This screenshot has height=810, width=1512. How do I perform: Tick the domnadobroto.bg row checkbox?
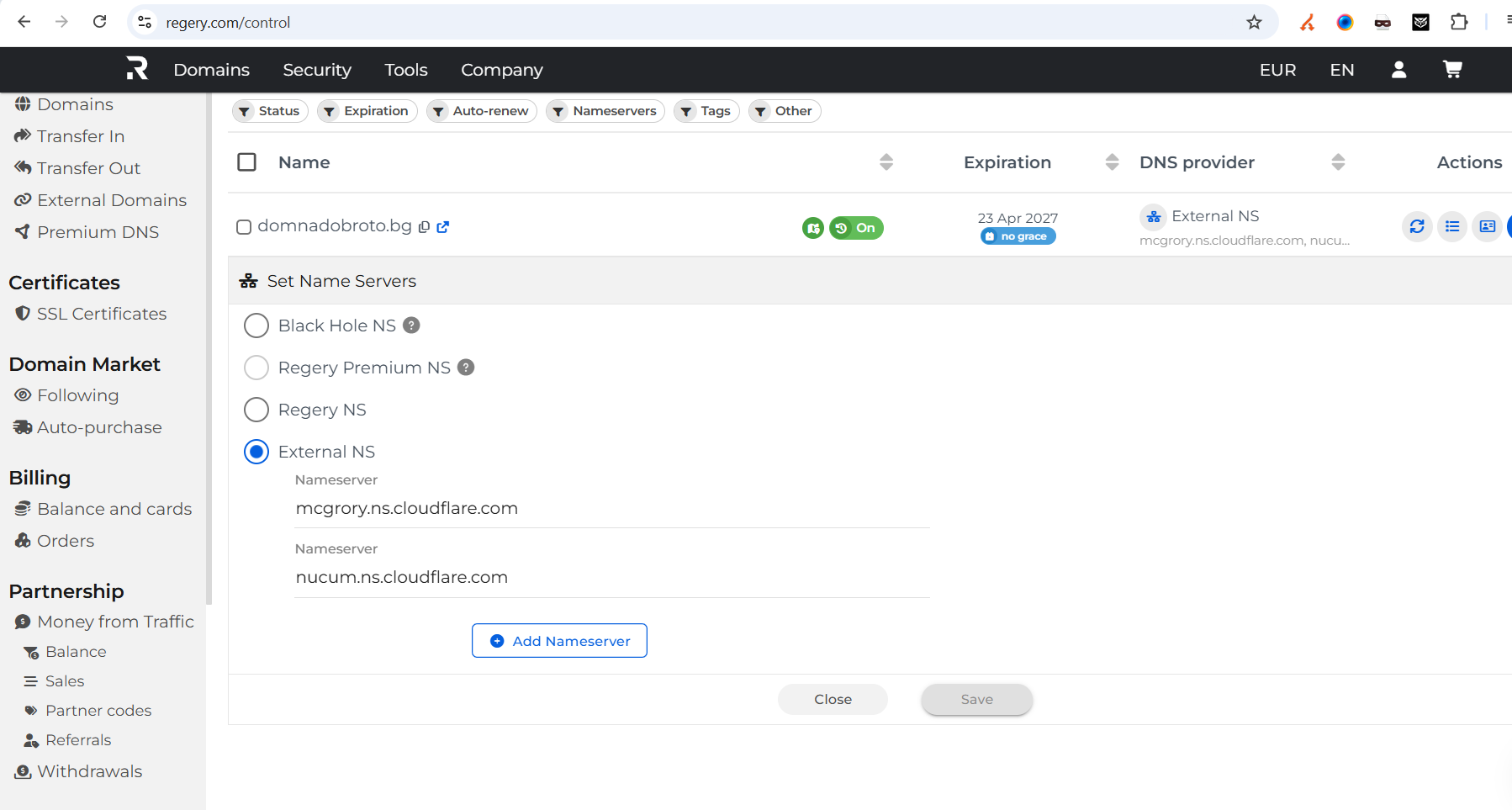[x=244, y=227]
